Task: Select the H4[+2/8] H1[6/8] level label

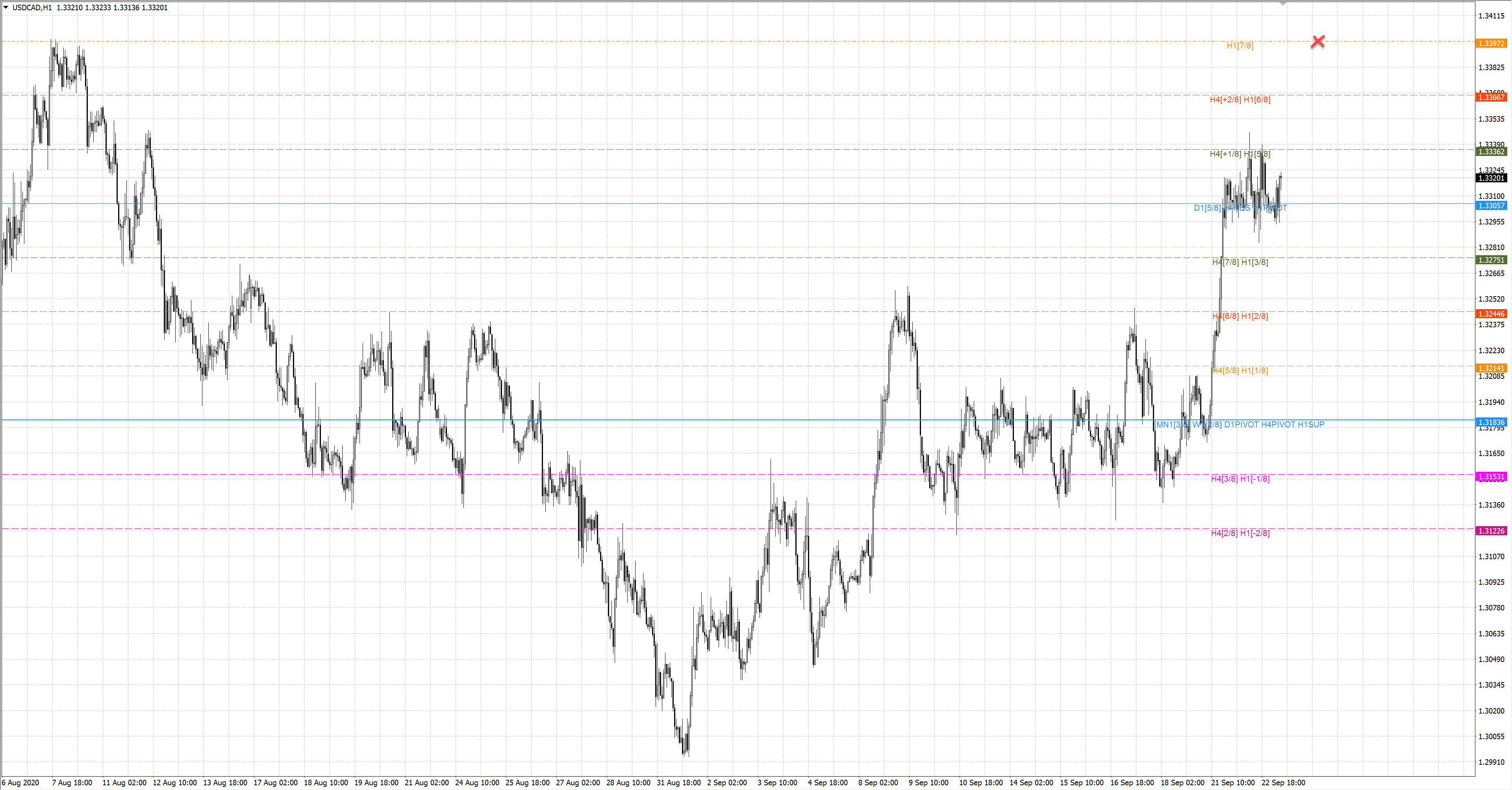Action: click(x=1240, y=100)
